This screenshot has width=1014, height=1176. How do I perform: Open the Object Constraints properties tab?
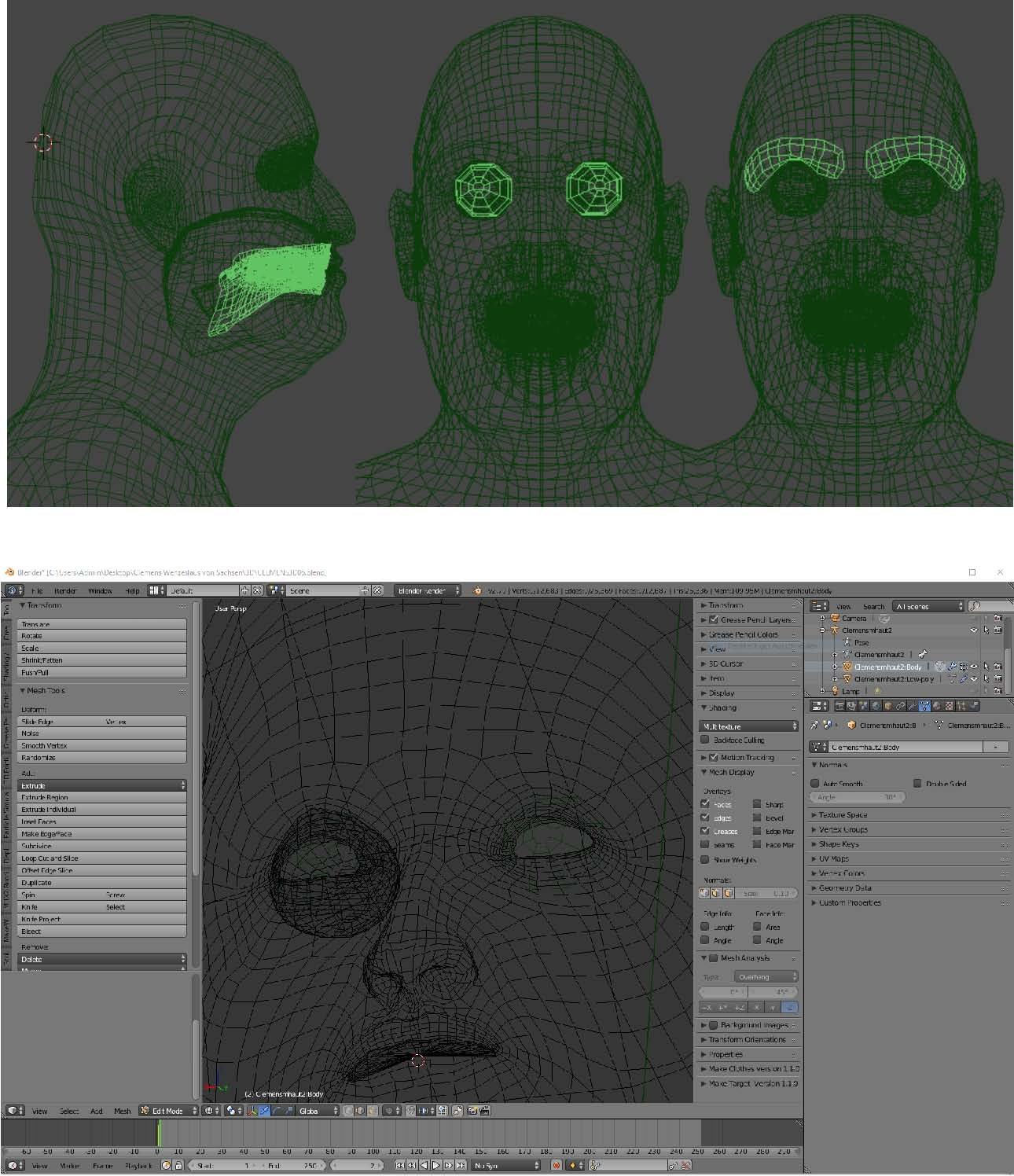click(900, 706)
